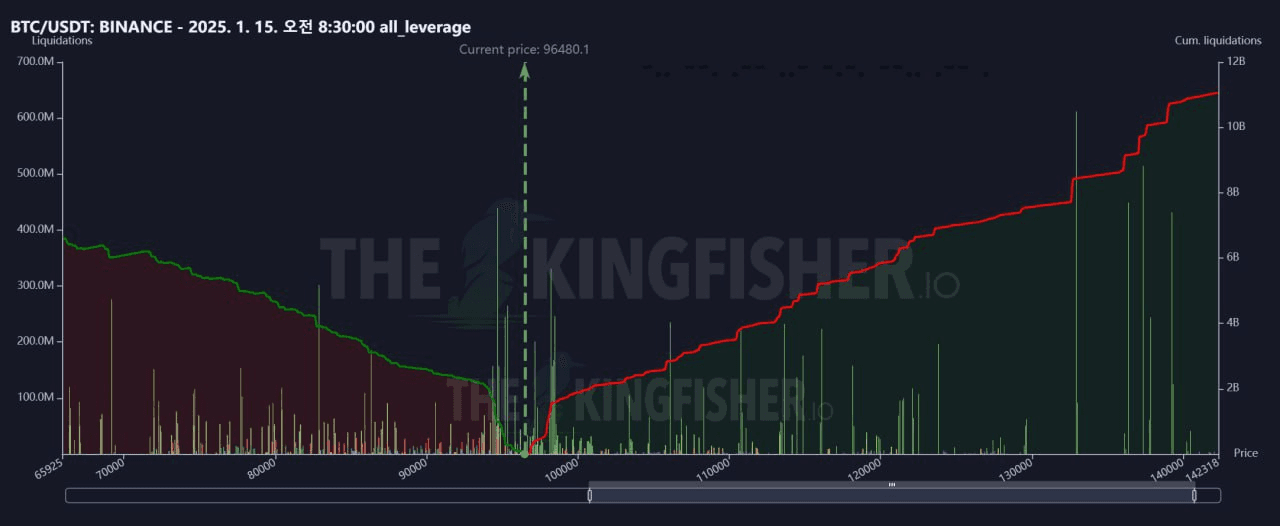Click the 4B right axis tick label
1280x526 pixels.
tap(1234, 323)
